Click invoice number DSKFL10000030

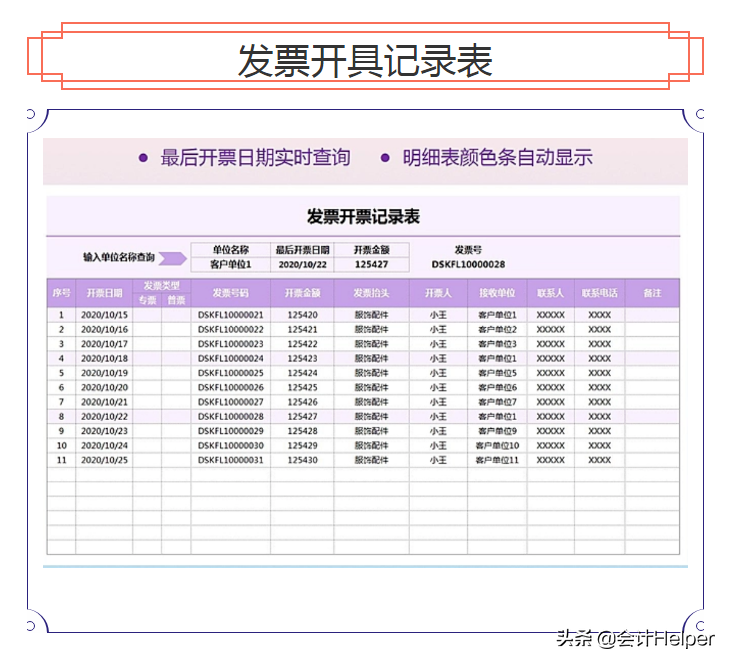pyautogui.click(x=231, y=445)
